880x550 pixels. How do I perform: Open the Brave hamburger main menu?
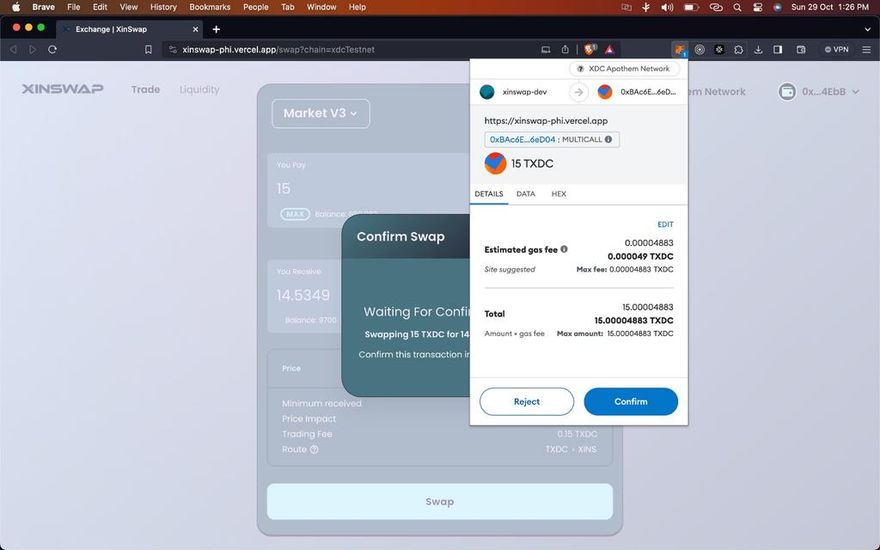[867, 49]
